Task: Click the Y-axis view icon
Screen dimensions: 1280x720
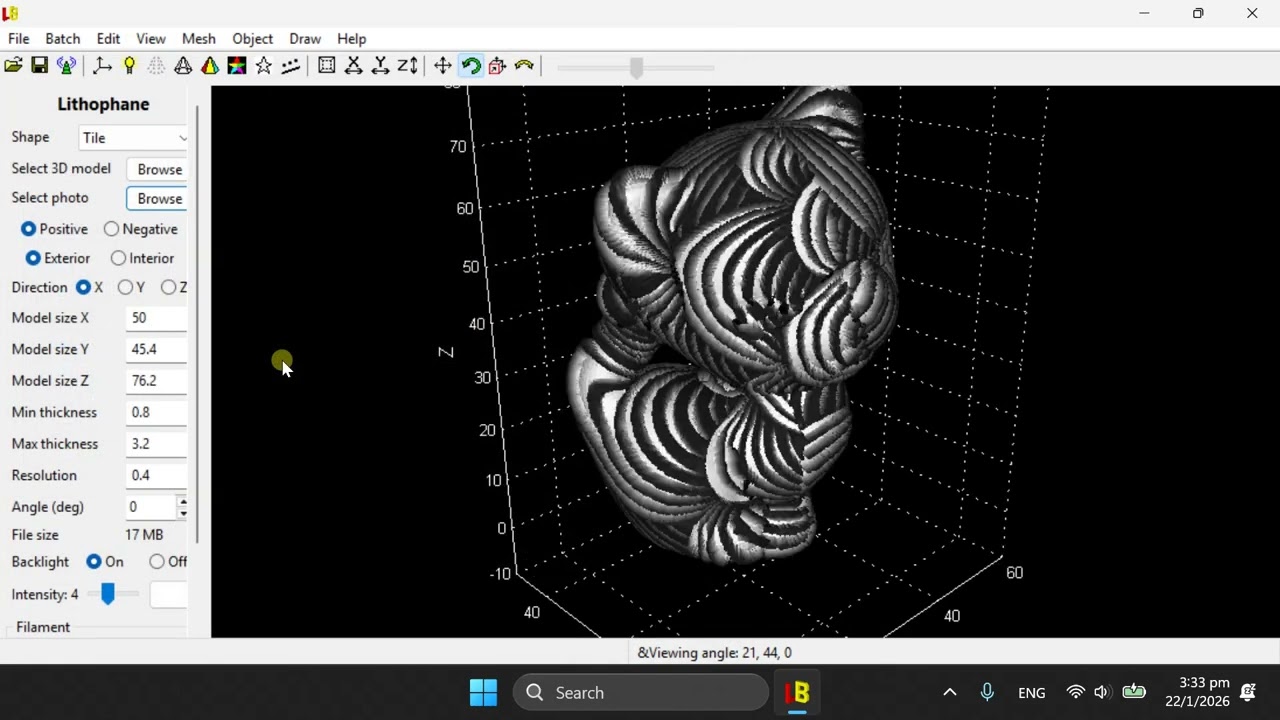Action: tap(380, 66)
